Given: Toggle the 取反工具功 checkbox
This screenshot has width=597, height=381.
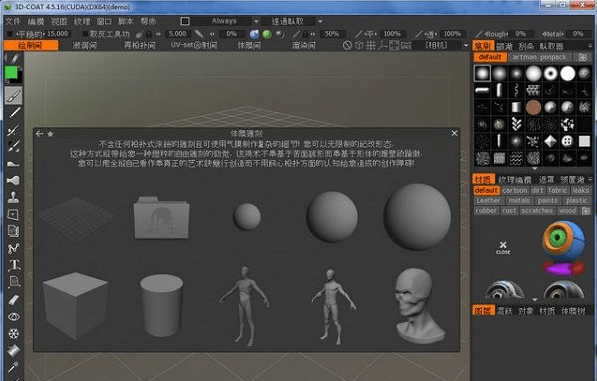Looking at the screenshot, I should (x=85, y=34).
